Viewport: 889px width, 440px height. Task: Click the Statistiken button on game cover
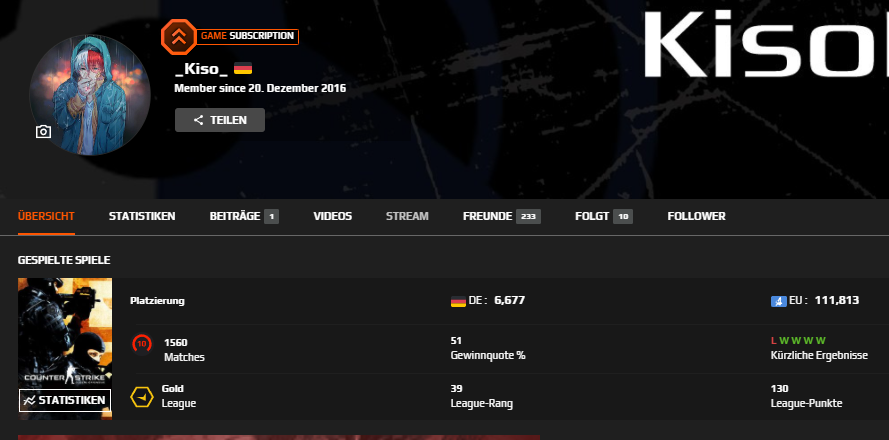65,400
